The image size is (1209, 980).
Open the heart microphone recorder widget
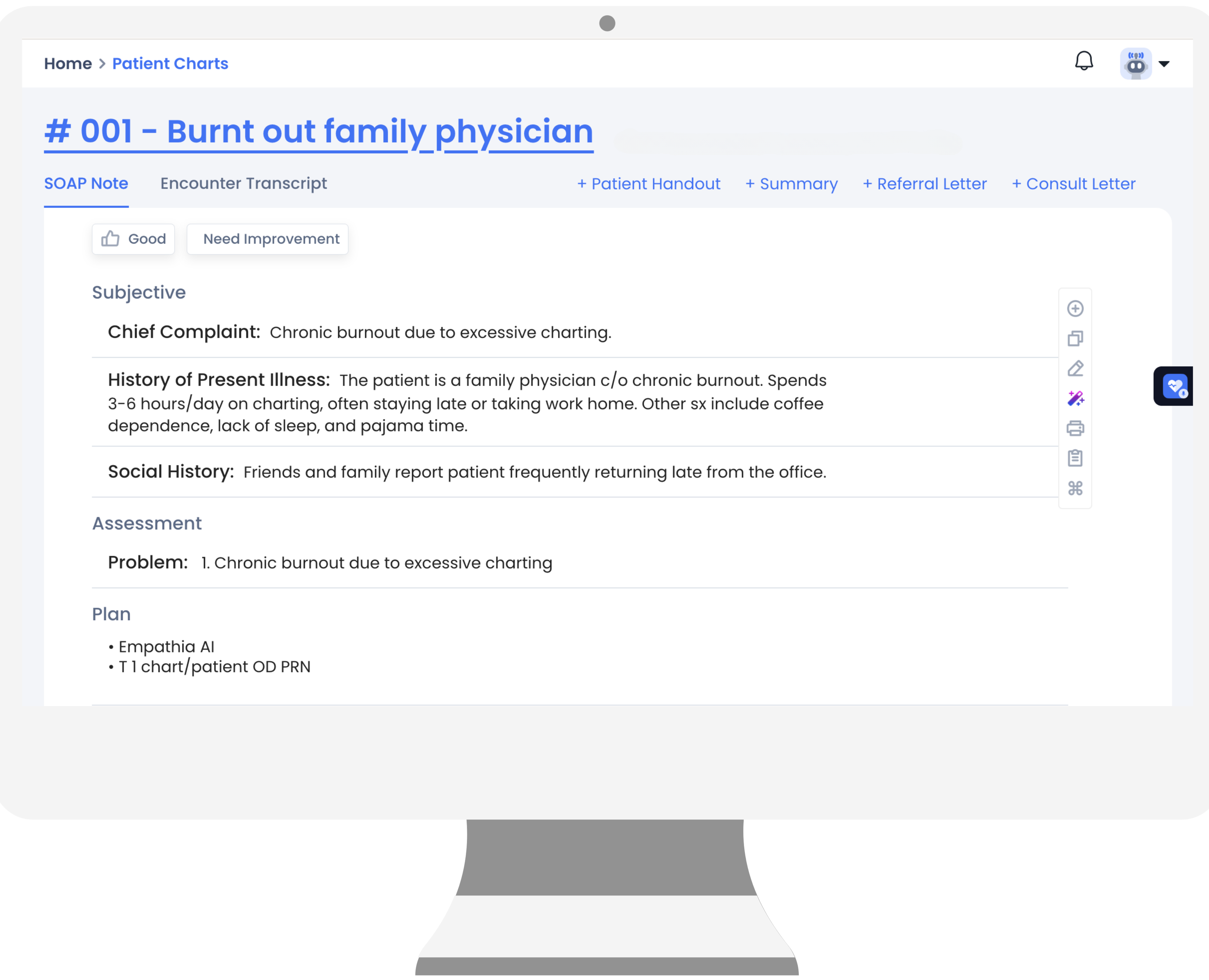(x=1174, y=386)
